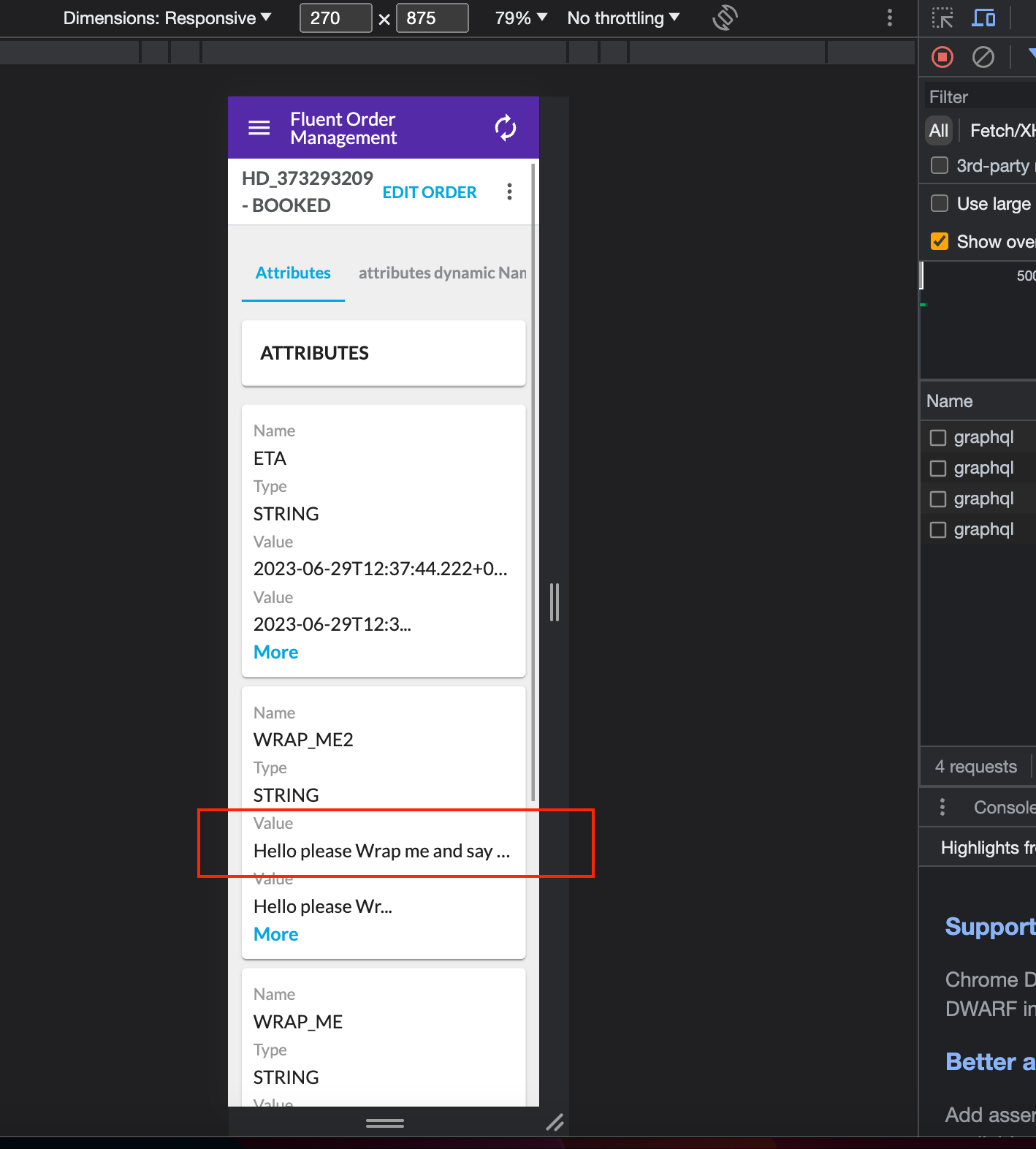The width and height of the screenshot is (1036, 1149).
Task: Enable the 3rd-party requests checkbox
Action: [x=940, y=166]
